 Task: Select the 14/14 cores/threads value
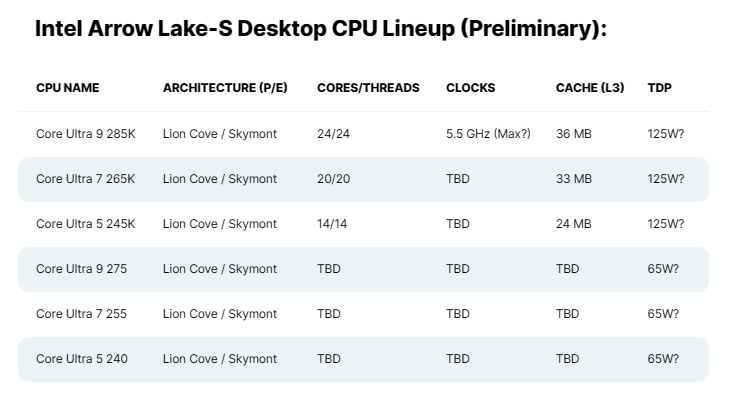coord(332,224)
